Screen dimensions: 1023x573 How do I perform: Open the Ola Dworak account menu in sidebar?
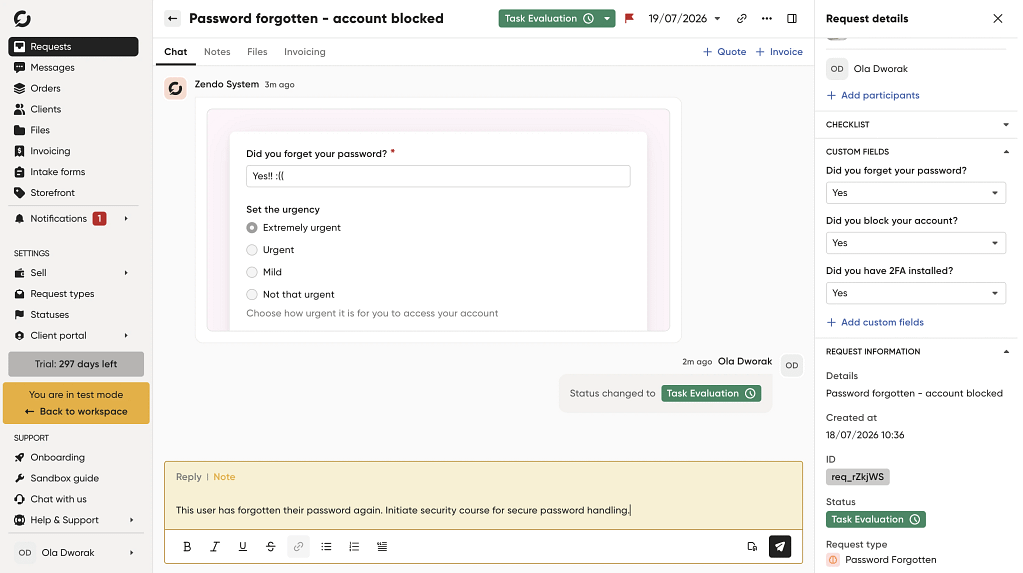tap(76, 553)
